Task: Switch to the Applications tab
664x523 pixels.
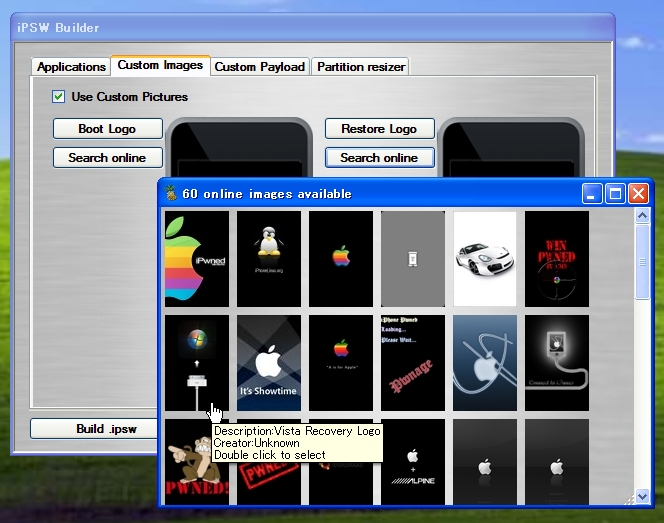Action: pyautogui.click(x=71, y=67)
